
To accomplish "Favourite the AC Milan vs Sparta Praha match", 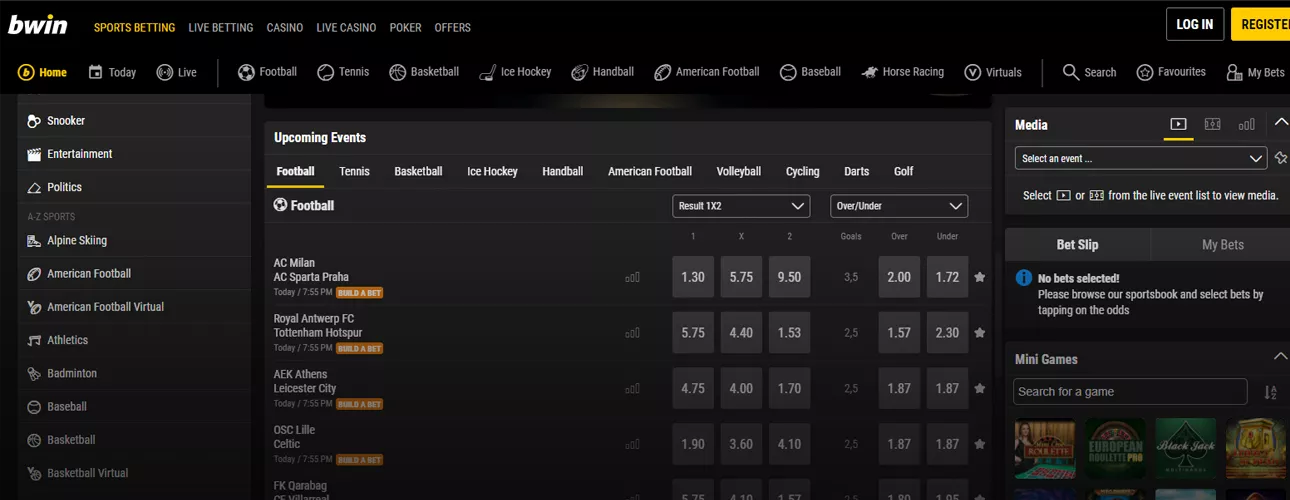I will coord(979,277).
